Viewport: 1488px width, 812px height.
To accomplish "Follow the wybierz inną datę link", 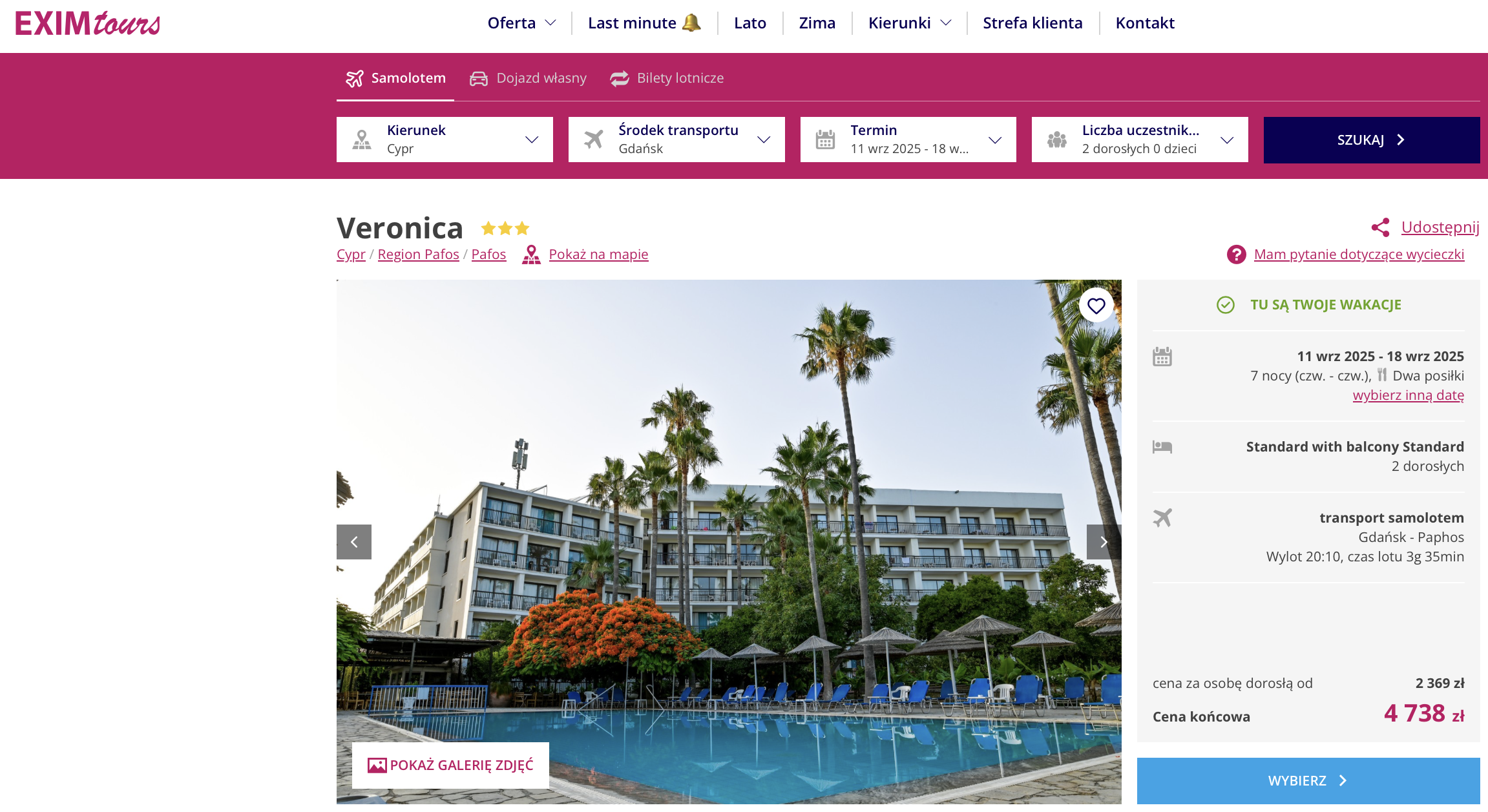I will pyautogui.click(x=1409, y=395).
